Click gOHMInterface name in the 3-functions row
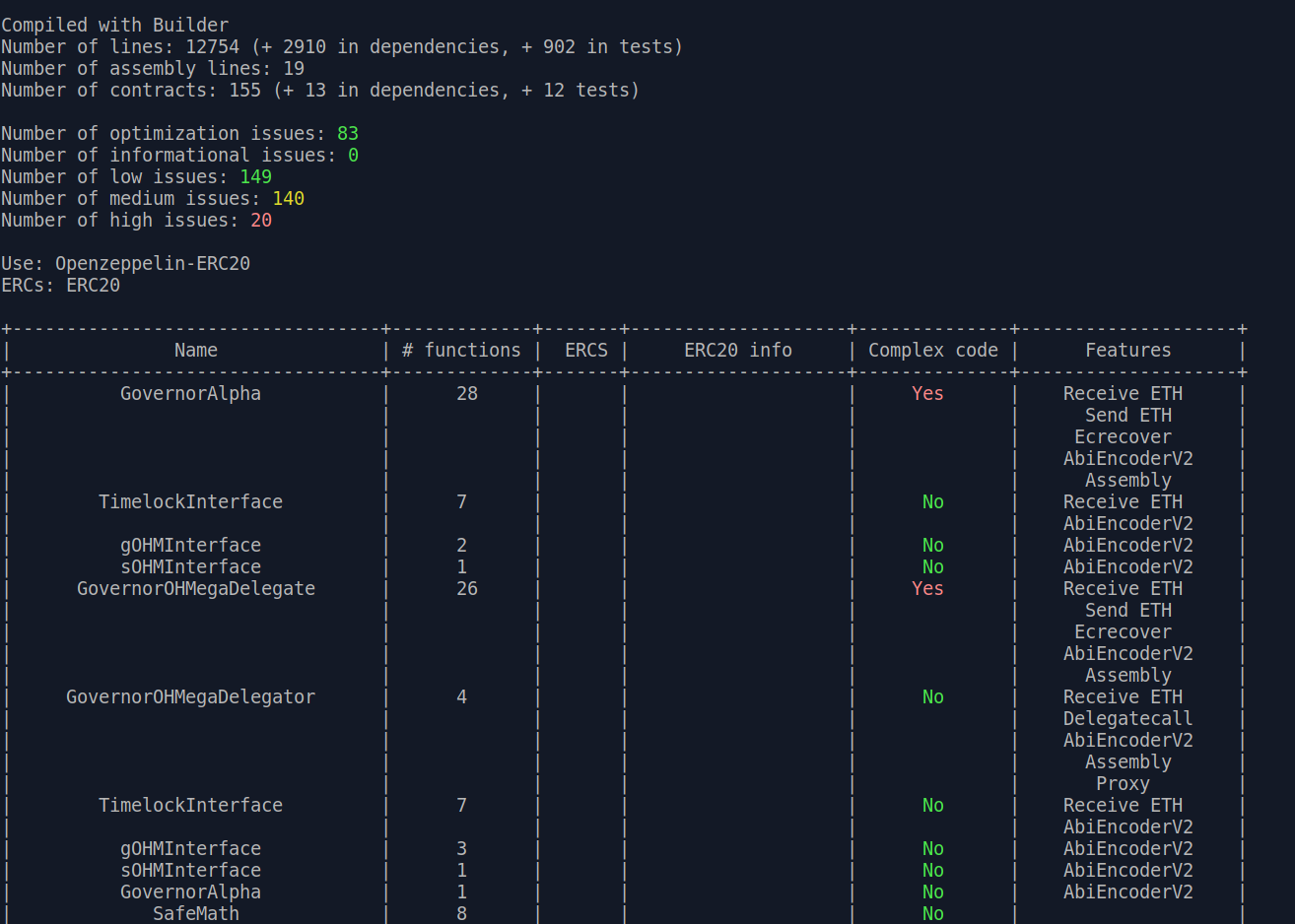 [190, 849]
